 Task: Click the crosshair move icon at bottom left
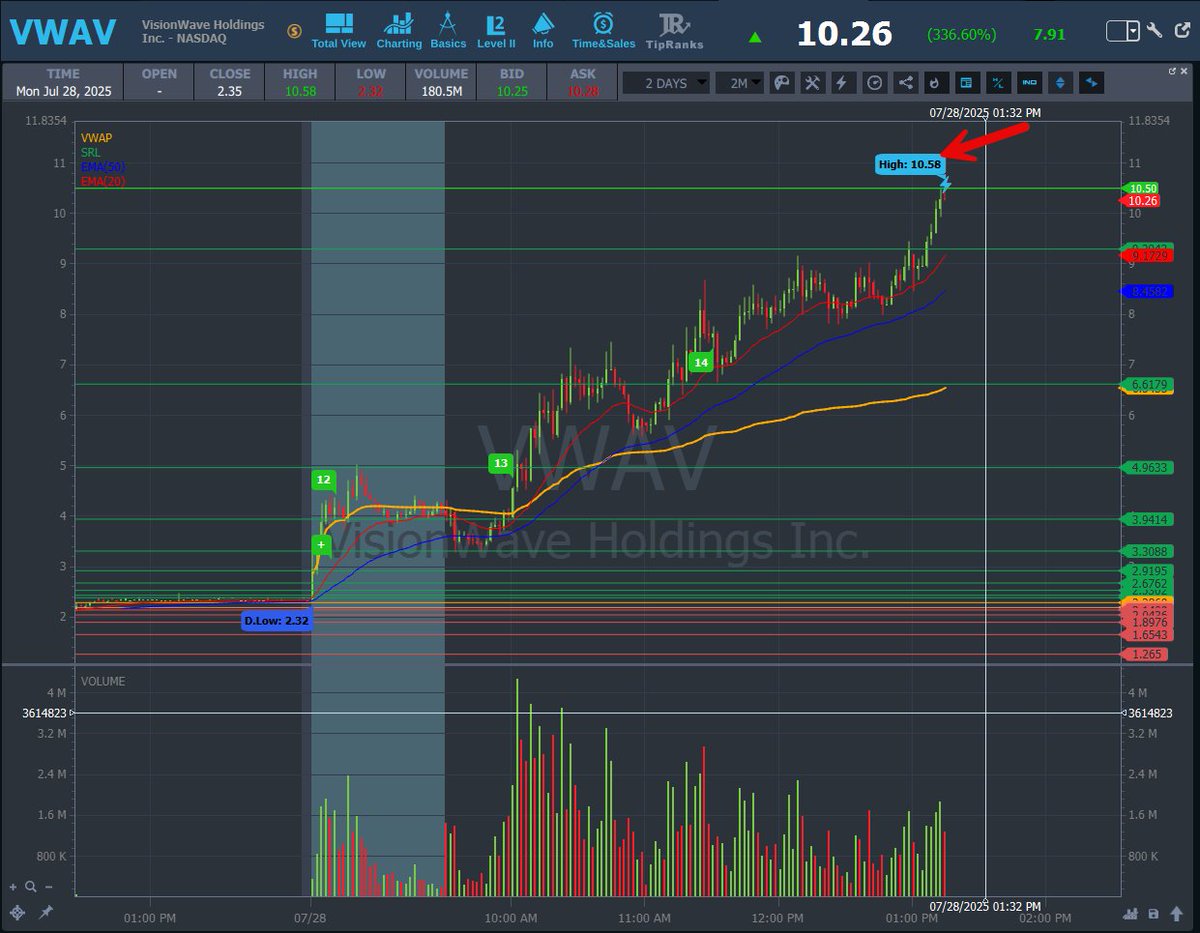(15, 913)
